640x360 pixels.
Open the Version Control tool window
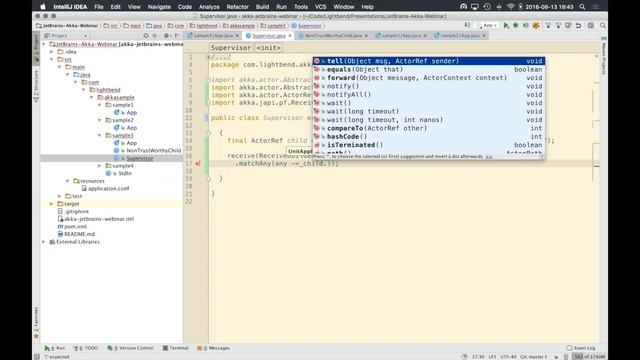(131, 348)
